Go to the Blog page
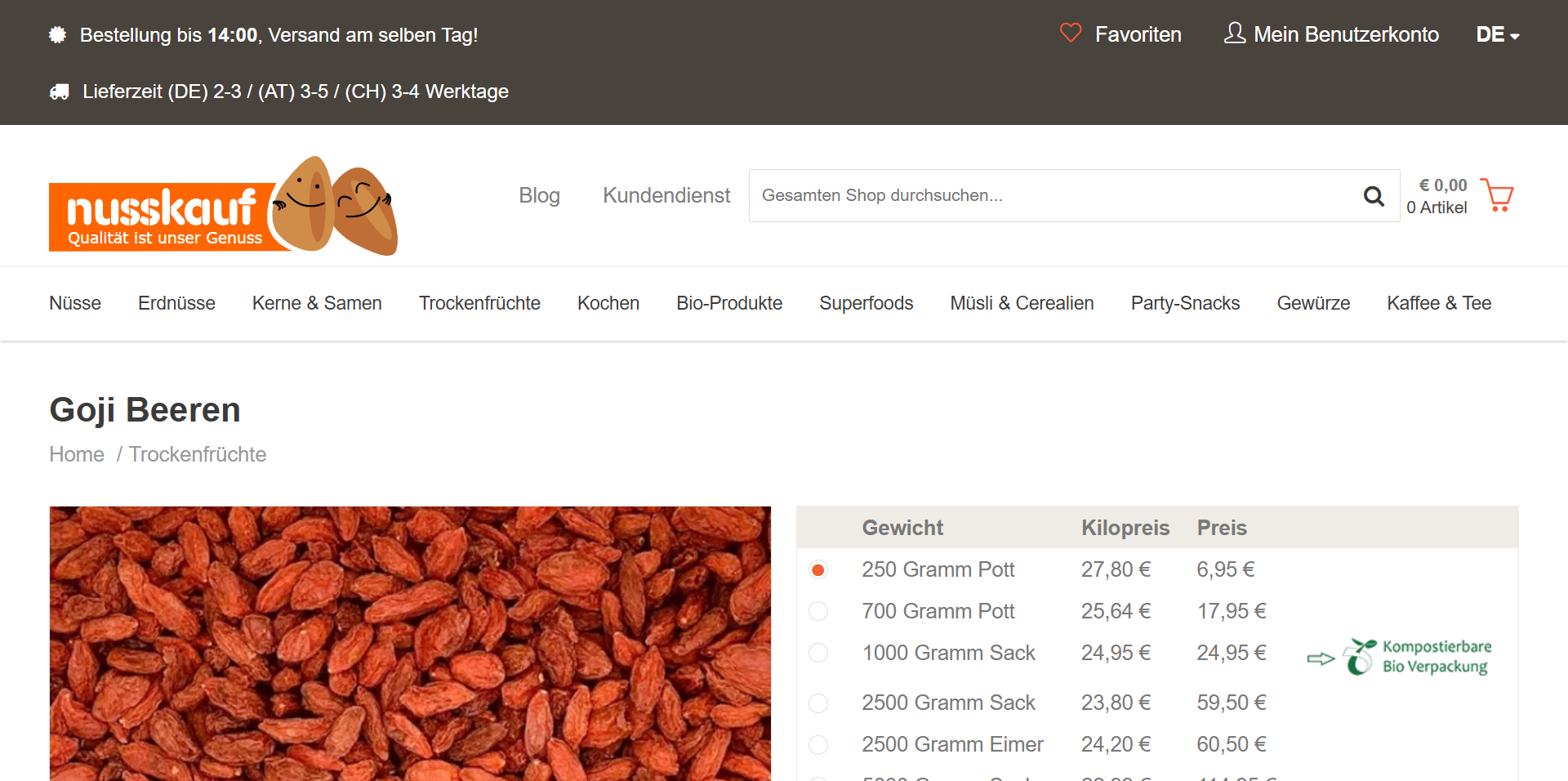Screen dimensions: 1568x781 [539, 195]
